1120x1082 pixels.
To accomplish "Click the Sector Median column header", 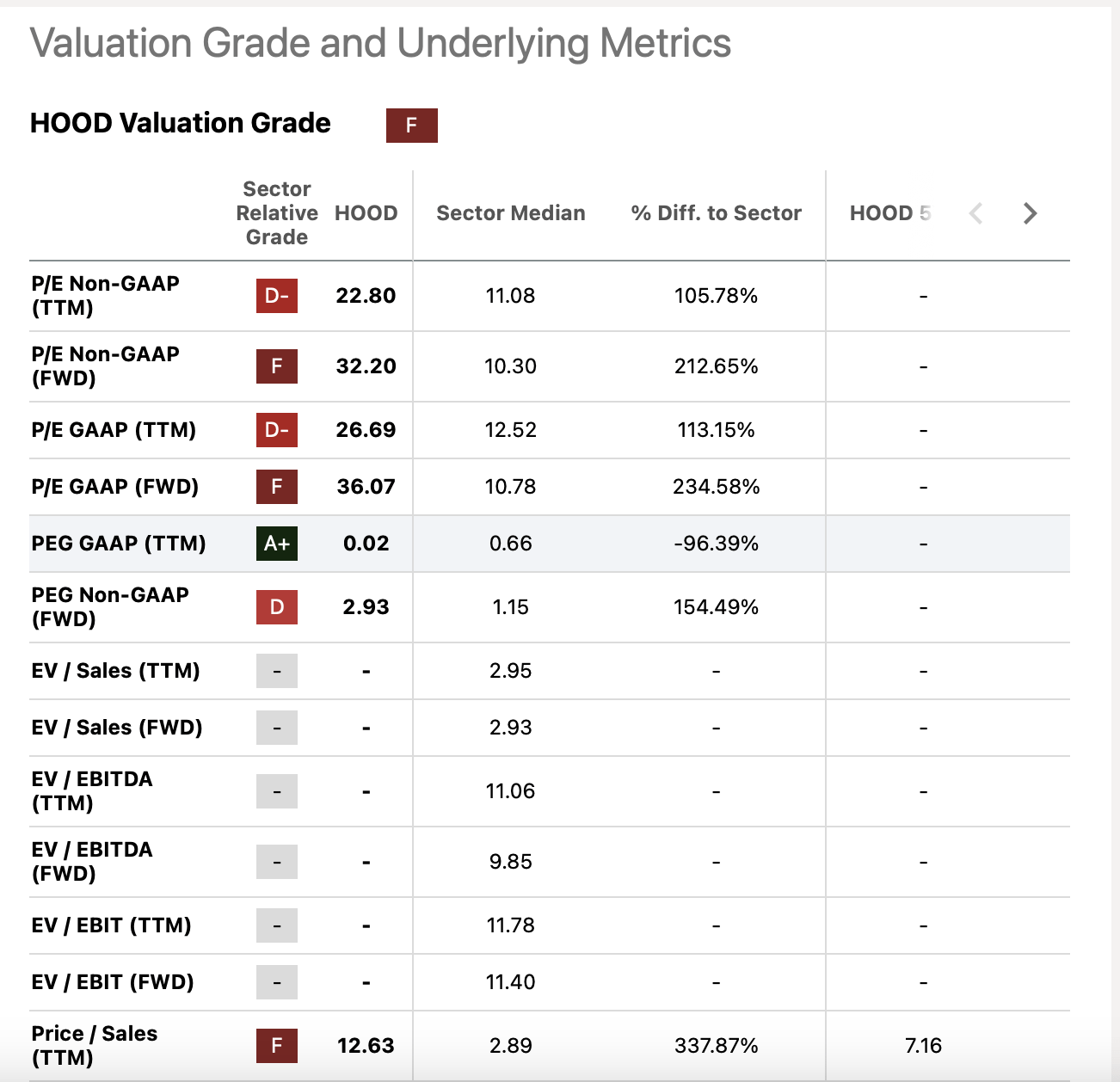I will pos(510,213).
